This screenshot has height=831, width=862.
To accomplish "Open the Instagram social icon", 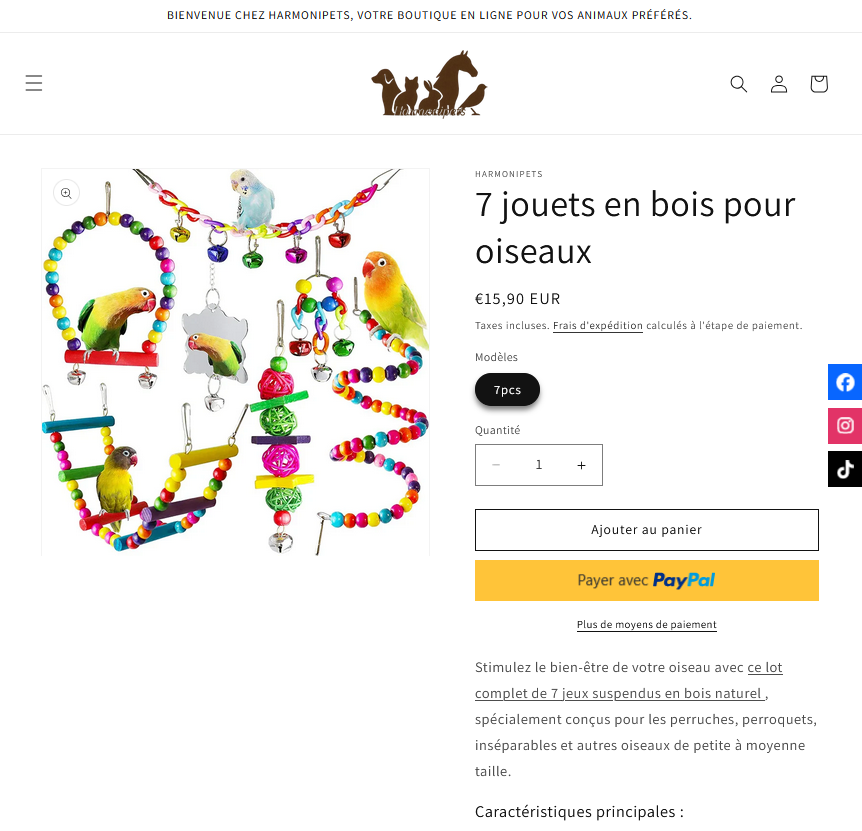I will tap(845, 425).
